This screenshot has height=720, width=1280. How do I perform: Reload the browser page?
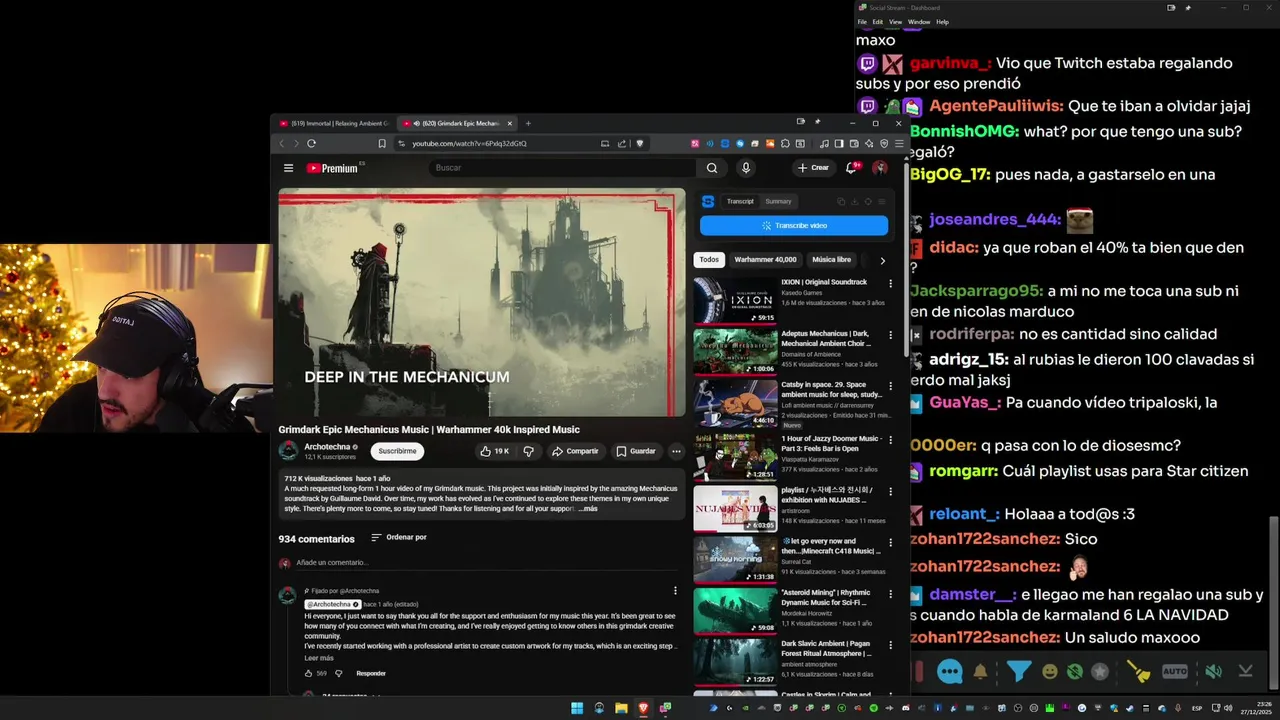[311, 143]
